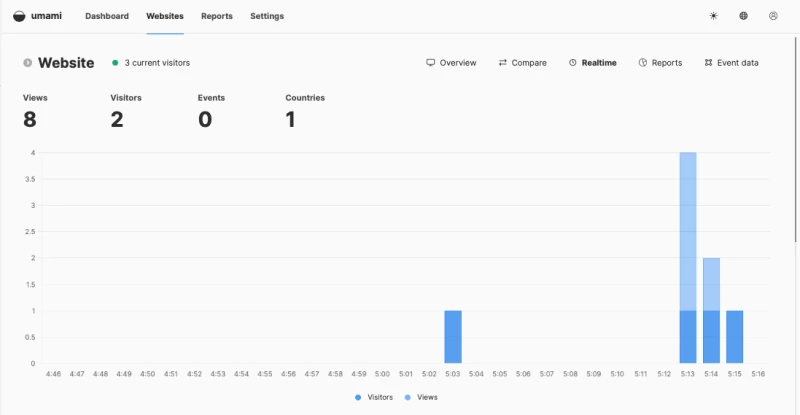Click the Website heading

pyautogui.click(x=66, y=63)
